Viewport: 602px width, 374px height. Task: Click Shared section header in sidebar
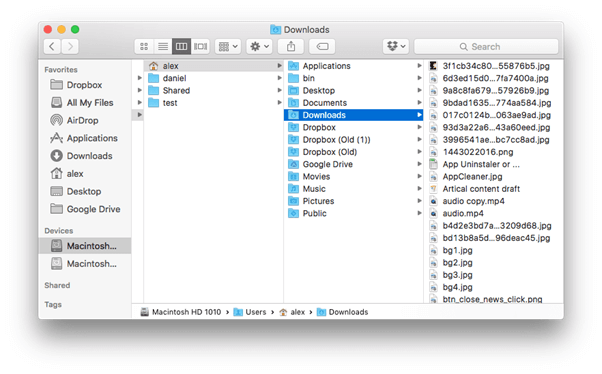(57, 285)
